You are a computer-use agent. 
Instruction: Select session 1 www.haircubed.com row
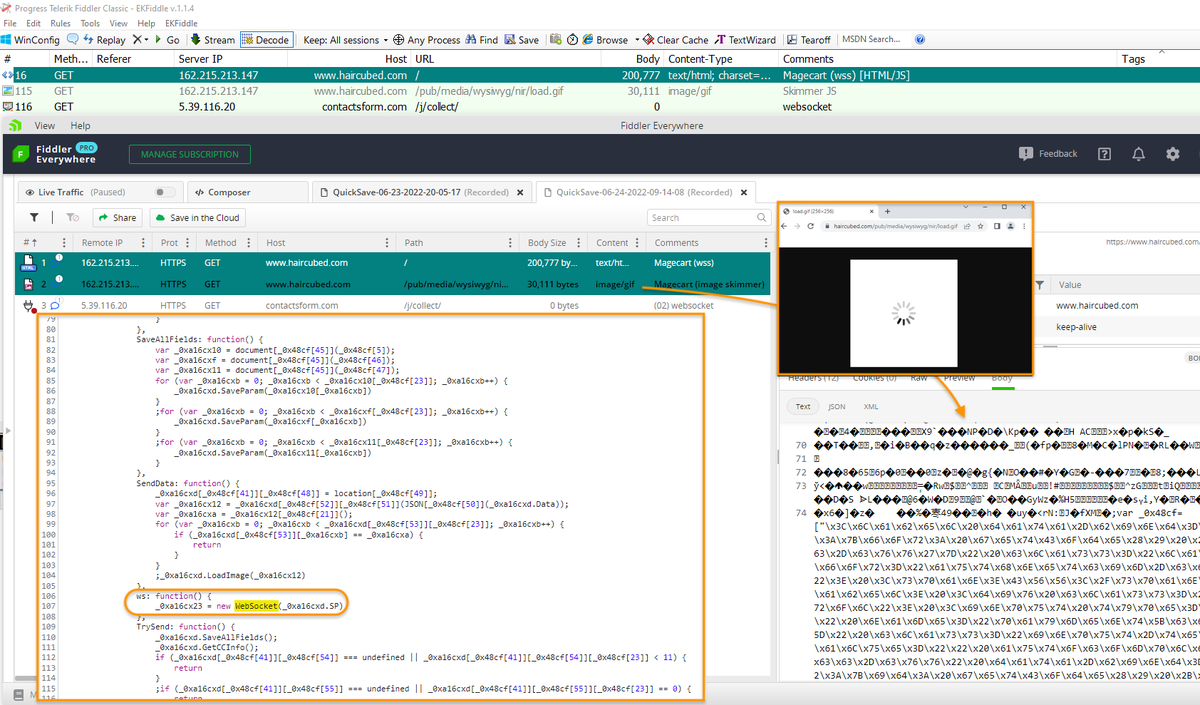click(393, 262)
